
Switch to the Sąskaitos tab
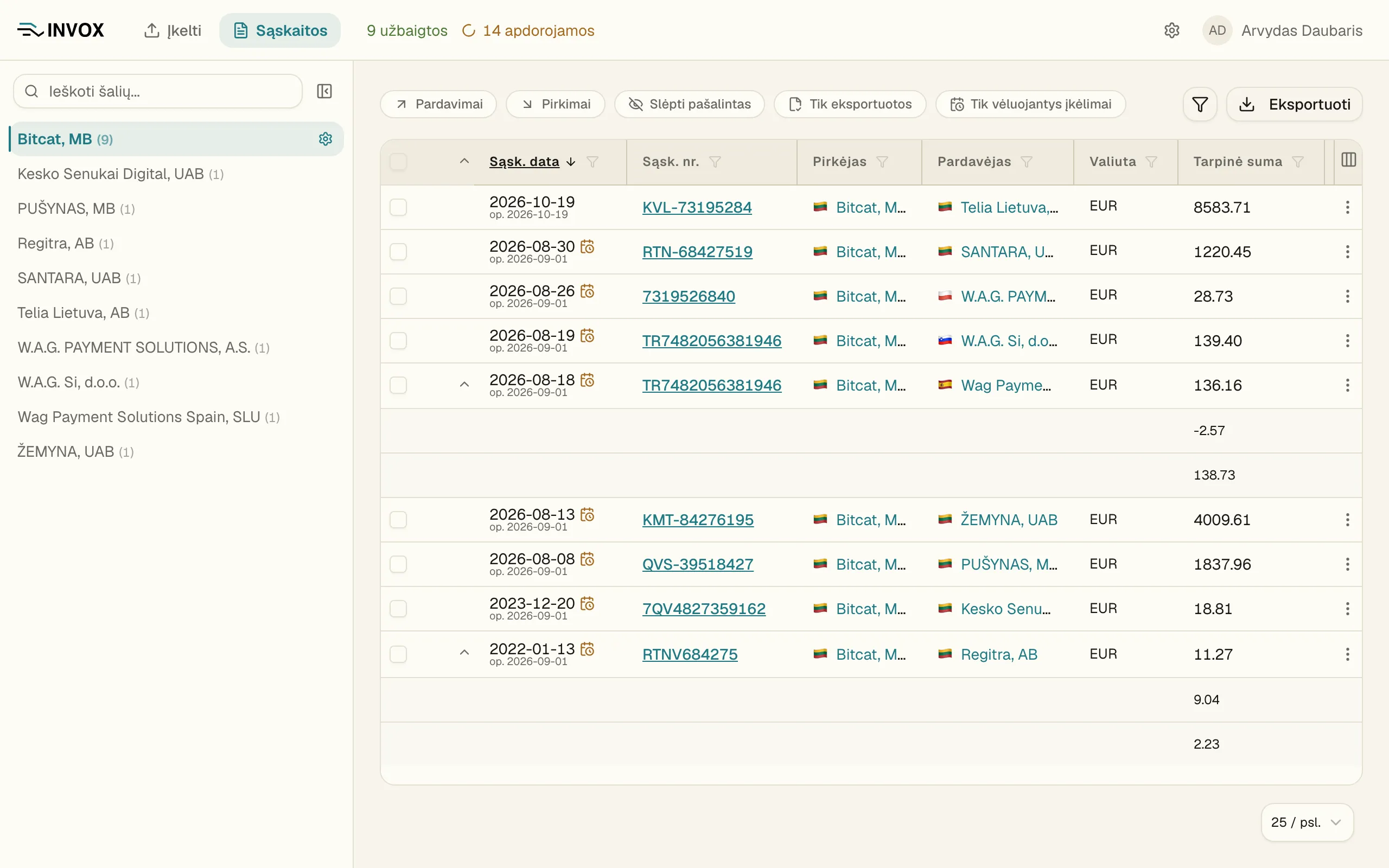[280, 30]
